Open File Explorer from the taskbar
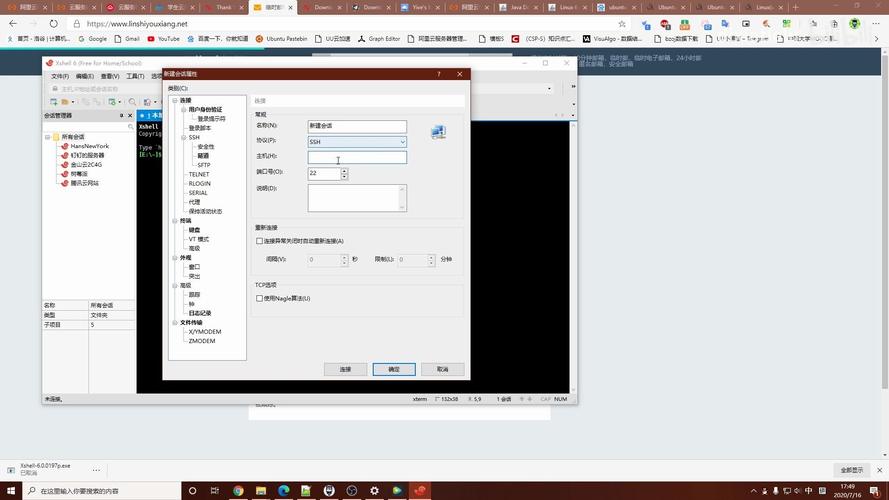This screenshot has width=889, height=500. (x=261, y=490)
